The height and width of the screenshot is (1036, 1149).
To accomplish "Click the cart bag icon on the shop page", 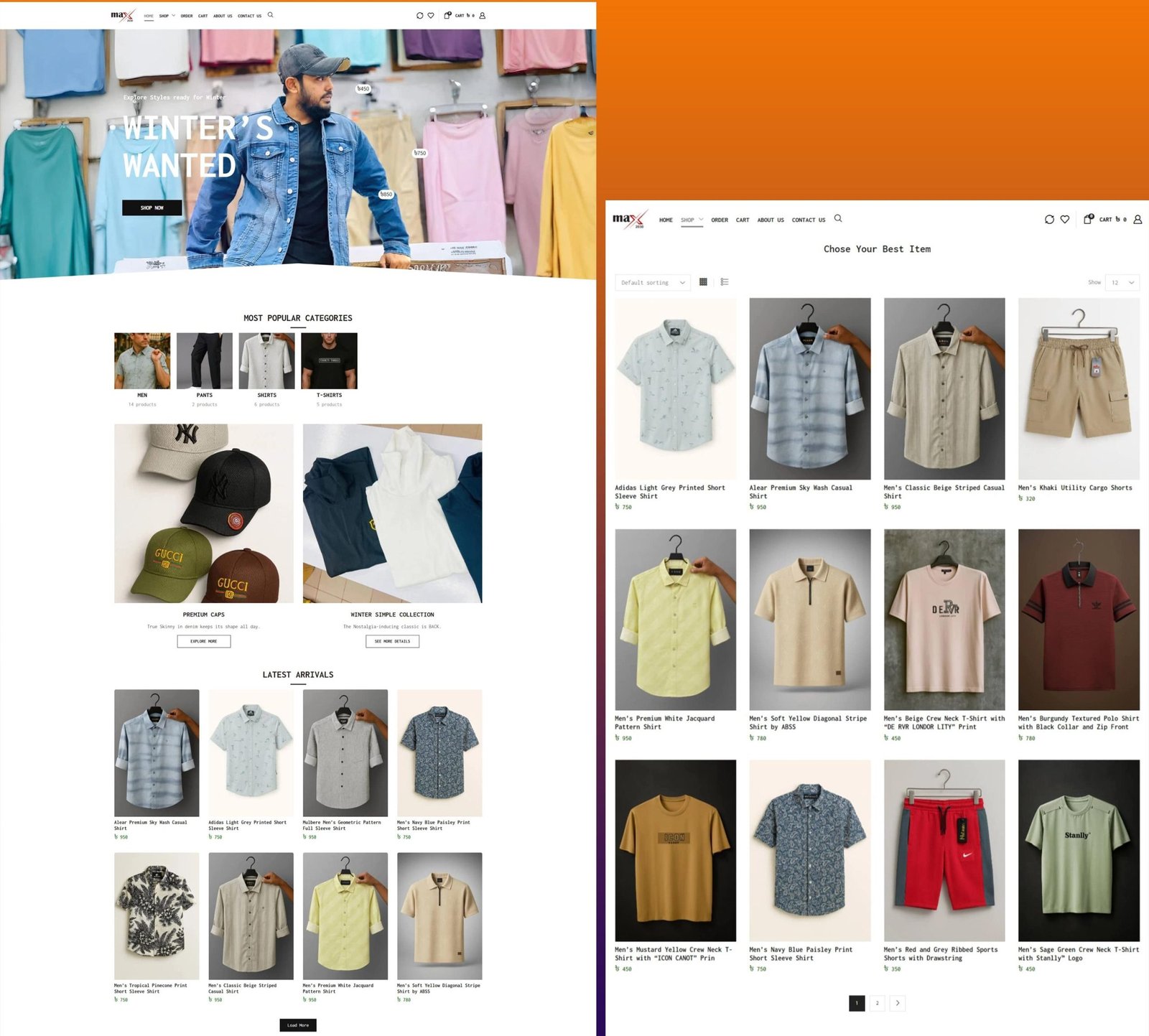I will point(1088,219).
